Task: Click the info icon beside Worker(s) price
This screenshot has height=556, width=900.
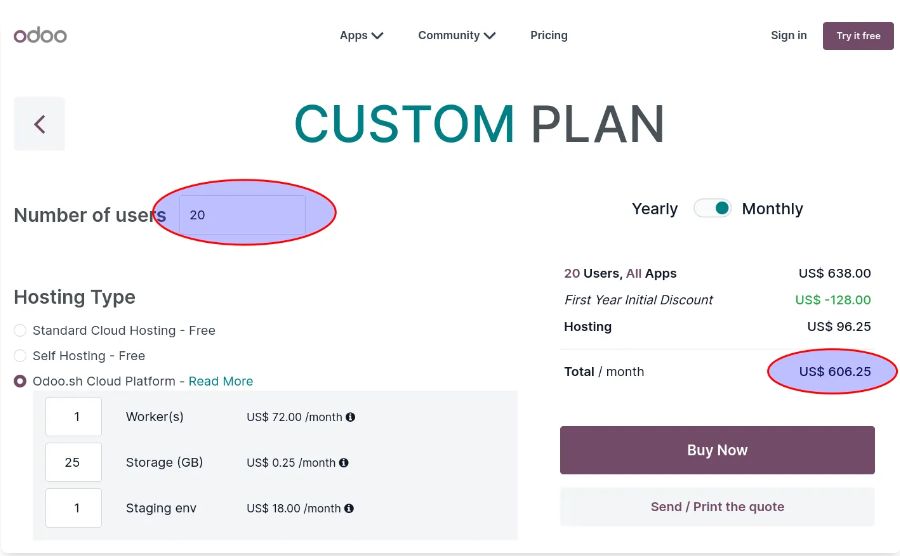Action: point(350,417)
